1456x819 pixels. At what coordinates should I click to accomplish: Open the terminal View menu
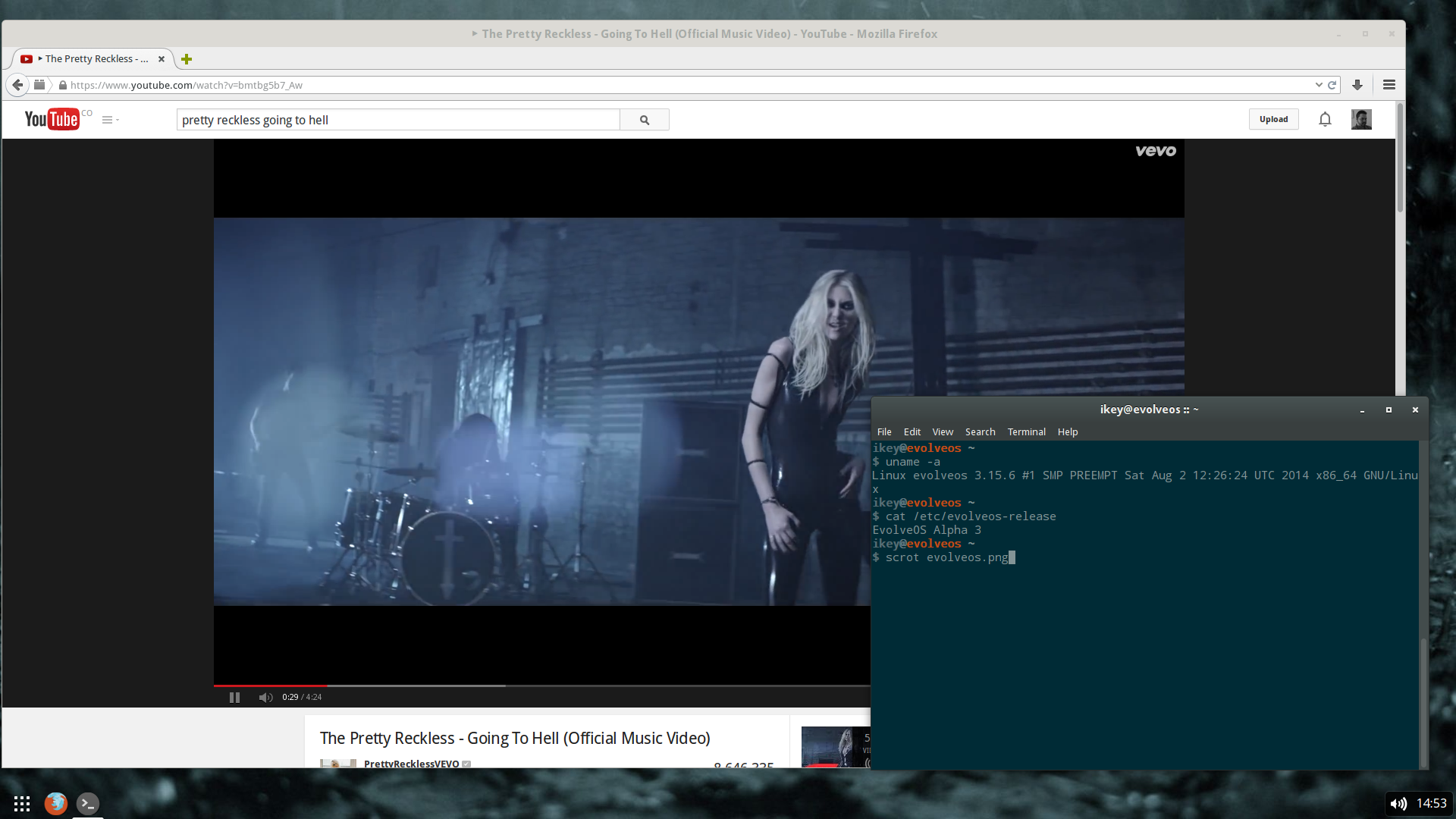(x=943, y=431)
